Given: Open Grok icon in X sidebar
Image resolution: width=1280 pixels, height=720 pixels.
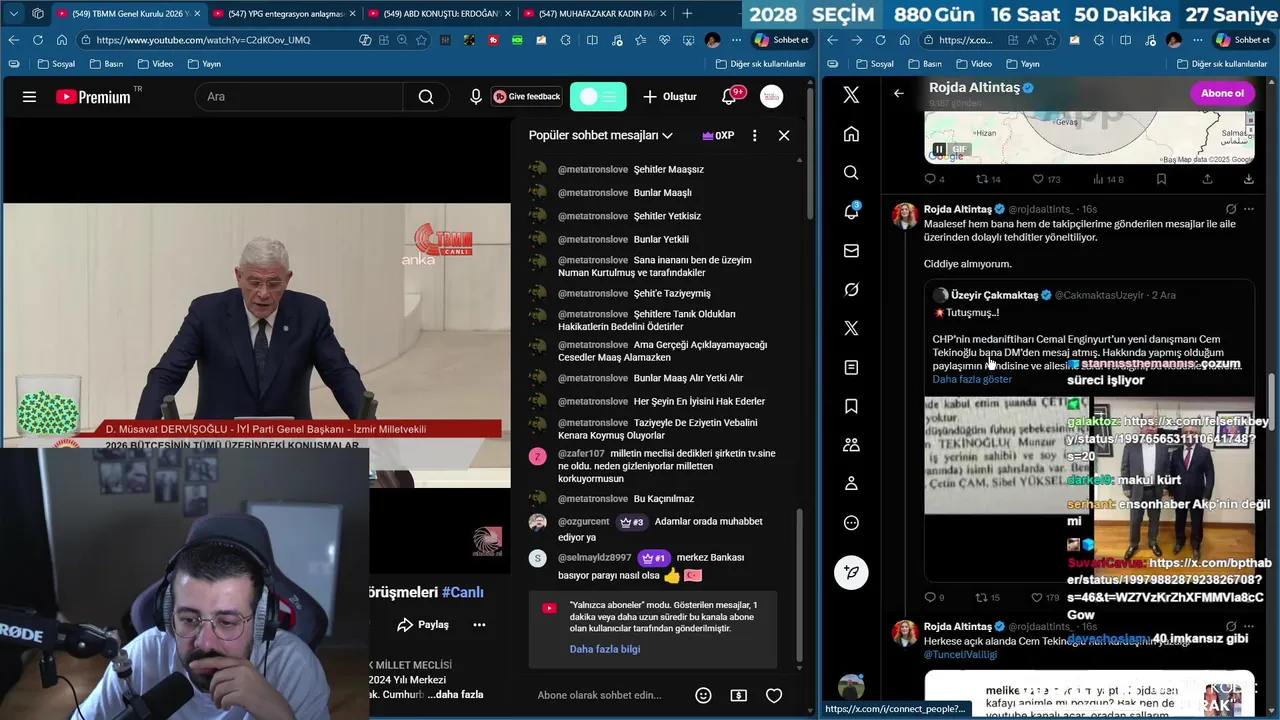Looking at the screenshot, I should pyautogui.click(x=851, y=290).
